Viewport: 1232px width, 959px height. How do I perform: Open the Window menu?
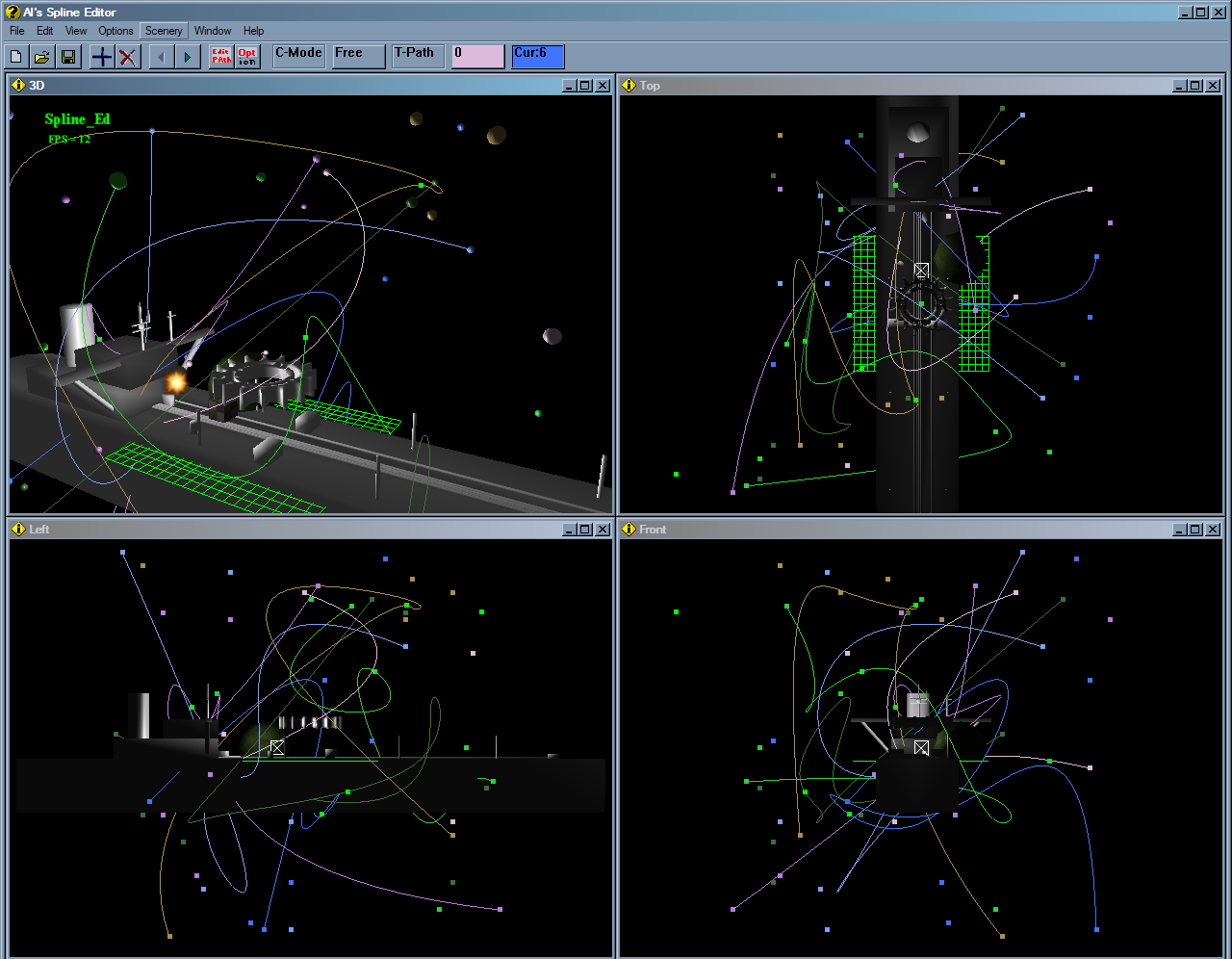[x=212, y=30]
